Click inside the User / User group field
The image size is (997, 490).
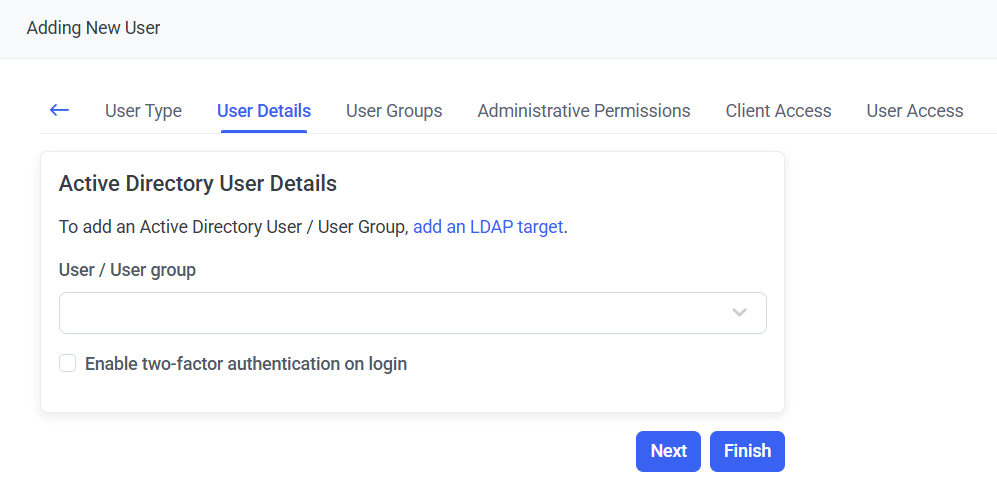pos(390,313)
